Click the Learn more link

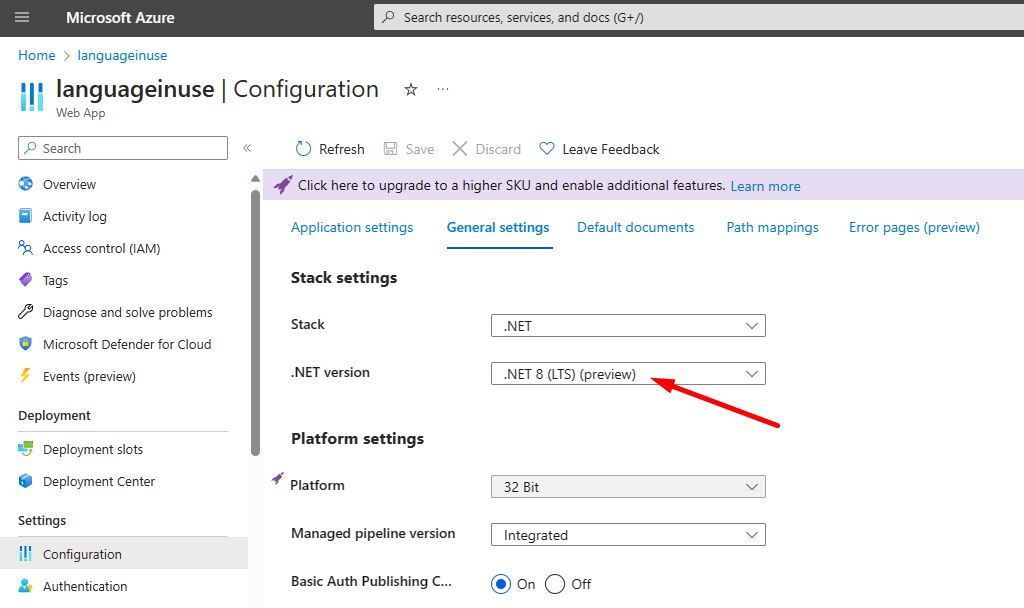pyautogui.click(x=765, y=186)
